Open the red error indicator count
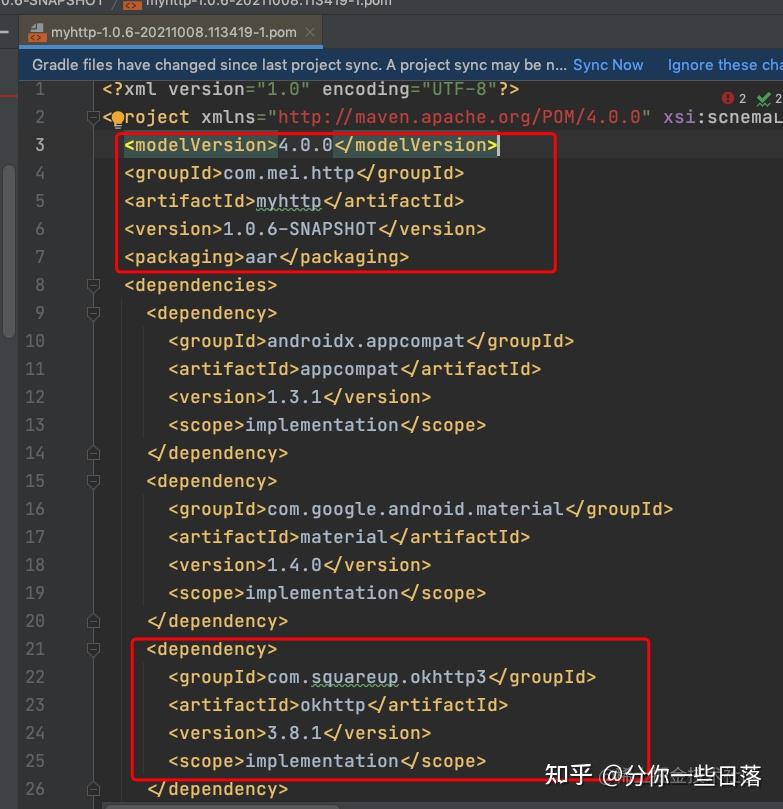783x809 pixels. (x=733, y=98)
